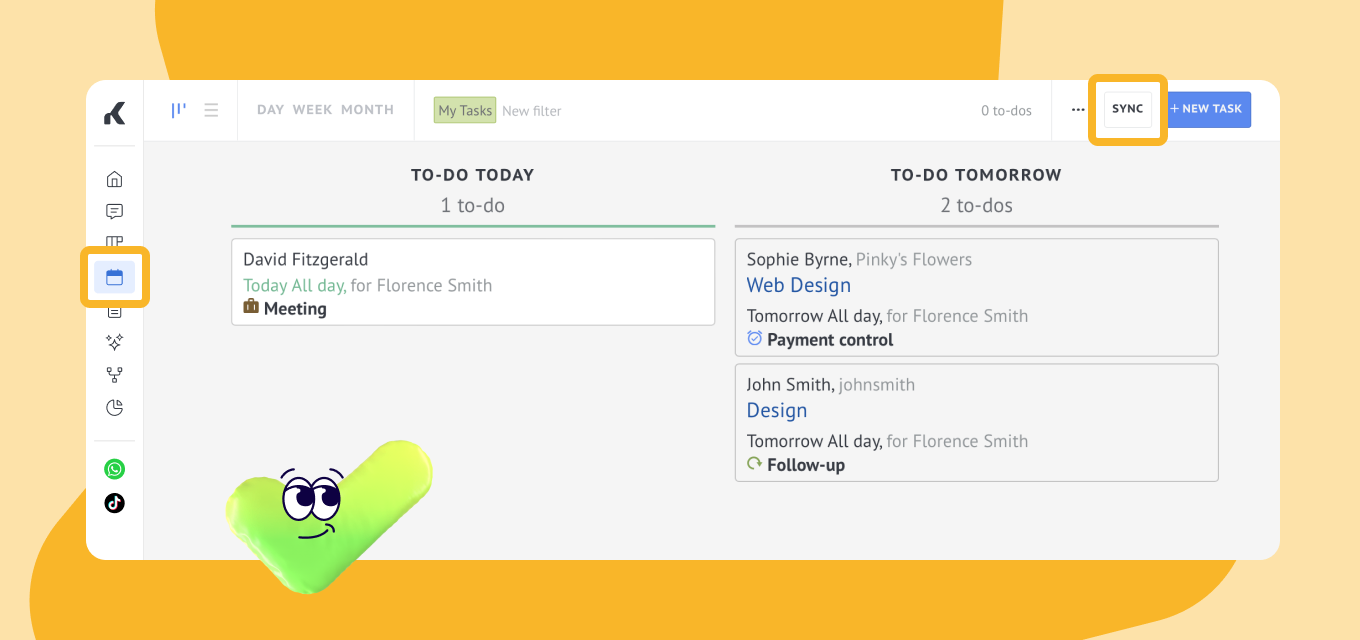
Task: Click the Kommo logo icon
Action: (x=115, y=112)
